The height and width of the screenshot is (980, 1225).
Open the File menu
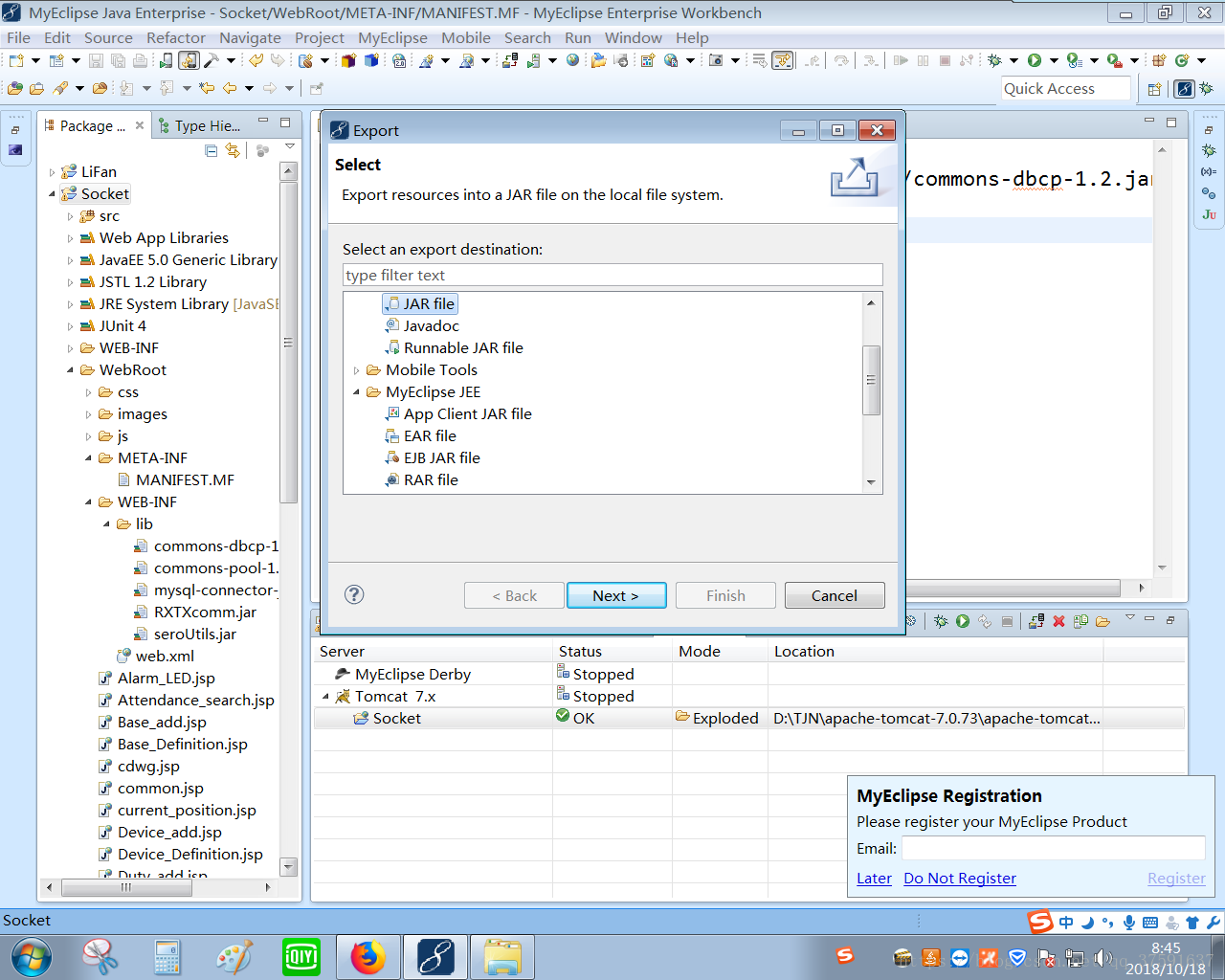click(x=18, y=37)
